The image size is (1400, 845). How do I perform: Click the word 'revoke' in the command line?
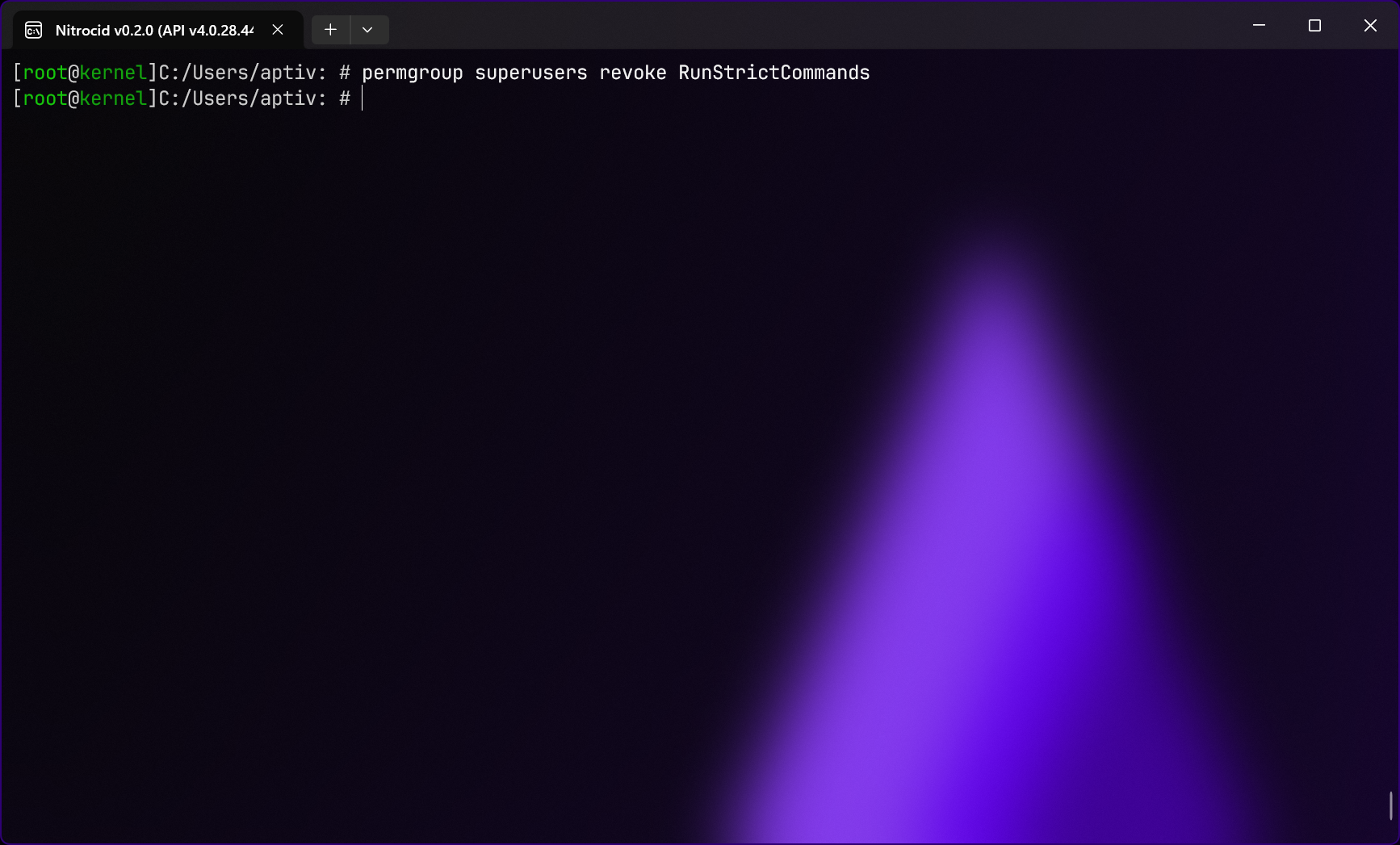pyautogui.click(x=633, y=73)
